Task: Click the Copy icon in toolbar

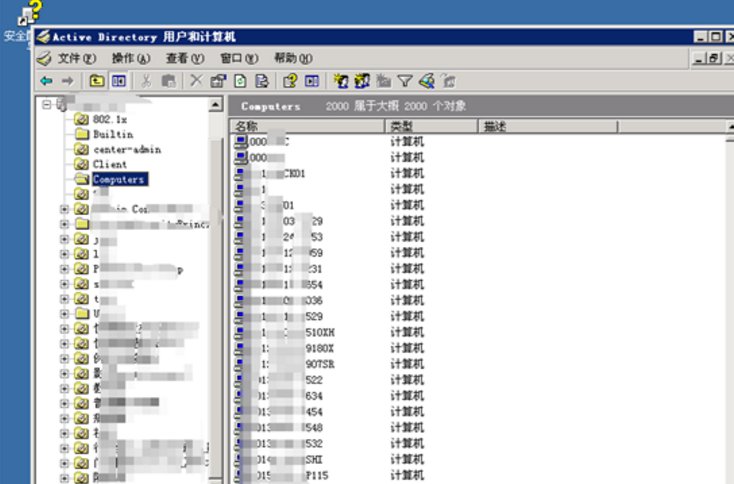Action: [168, 81]
